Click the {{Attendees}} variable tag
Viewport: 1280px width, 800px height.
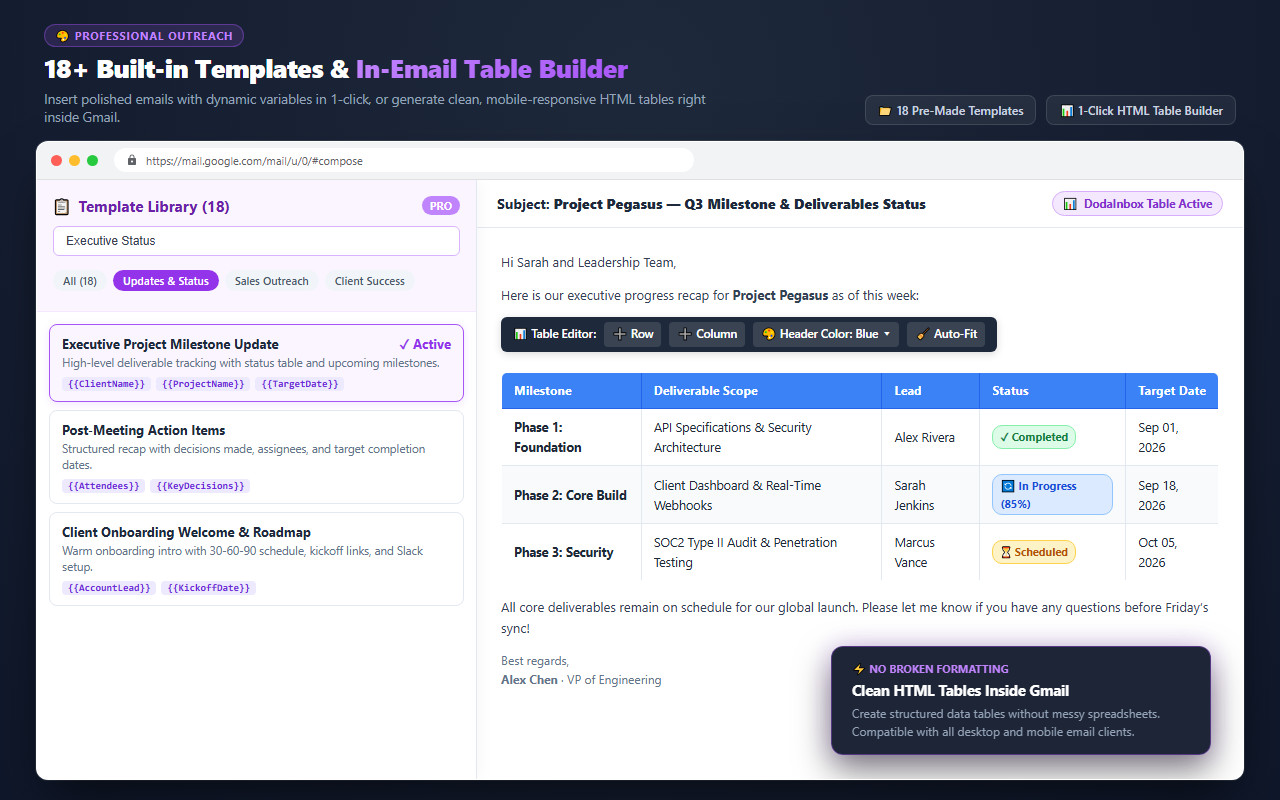pyautogui.click(x=103, y=486)
